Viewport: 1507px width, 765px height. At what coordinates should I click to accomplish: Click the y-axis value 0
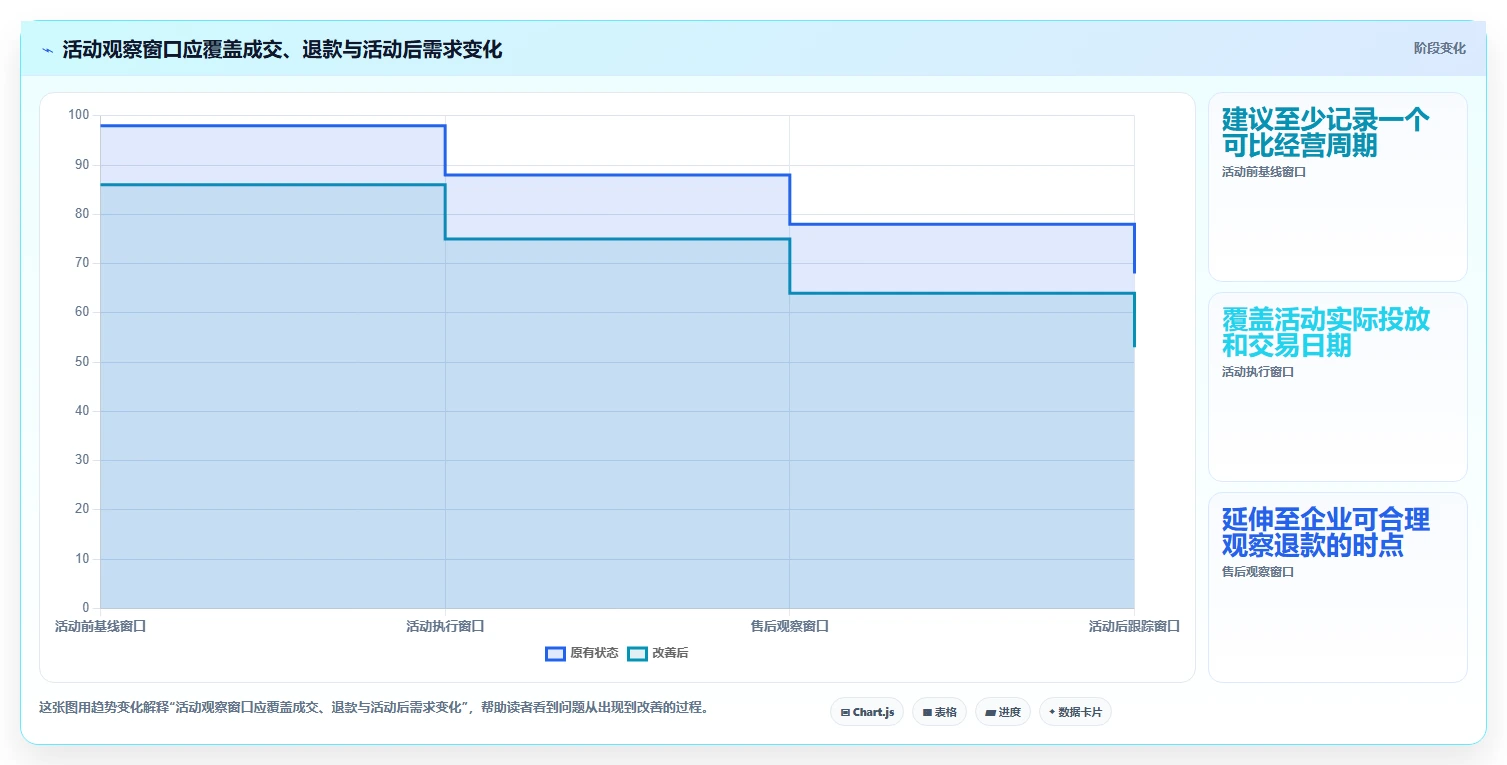[x=85, y=608]
